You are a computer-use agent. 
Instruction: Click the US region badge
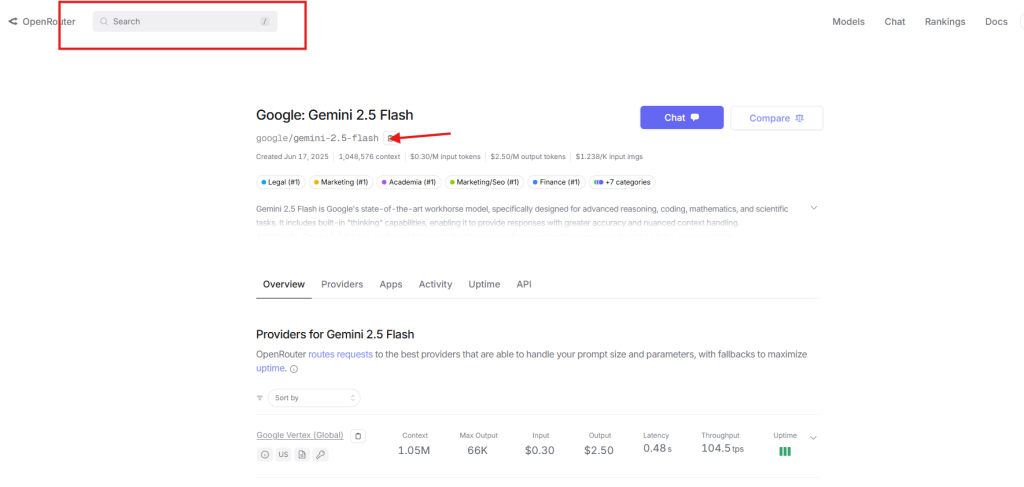point(283,455)
